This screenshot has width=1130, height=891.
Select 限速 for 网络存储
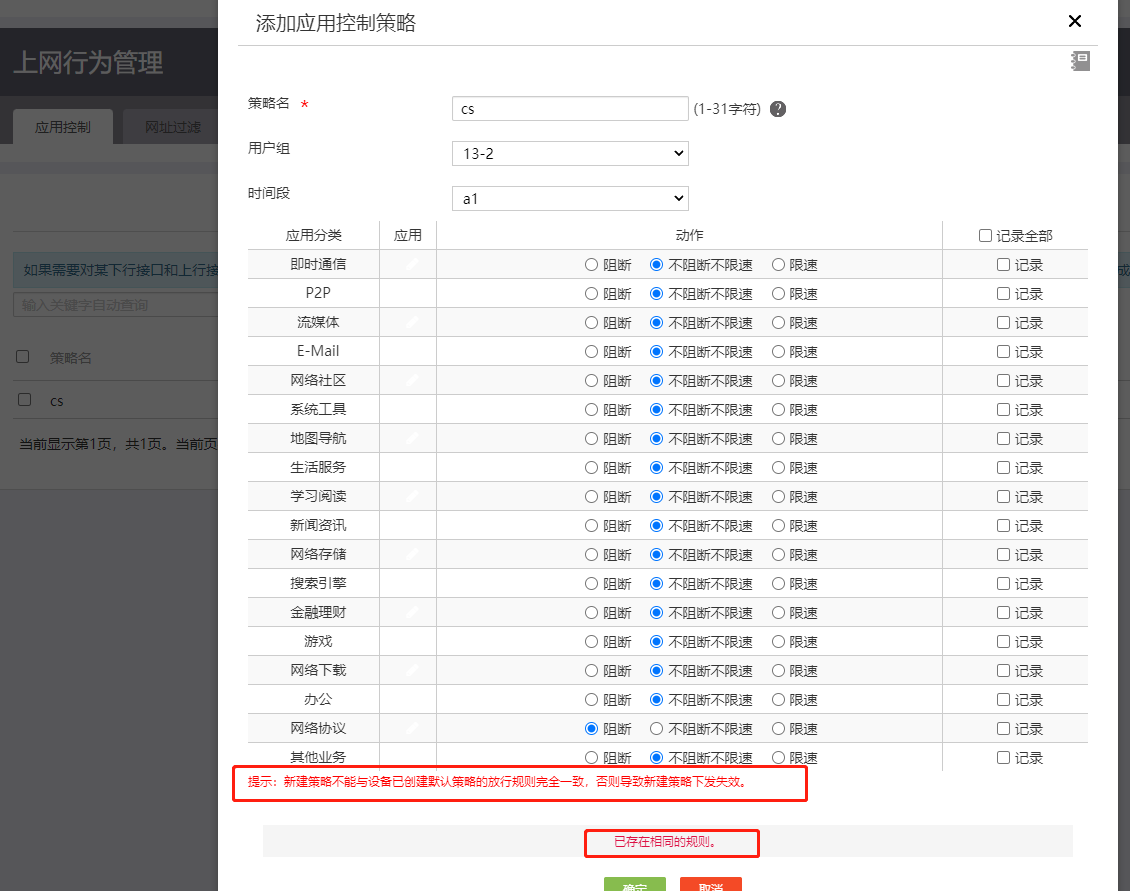point(778,554)
